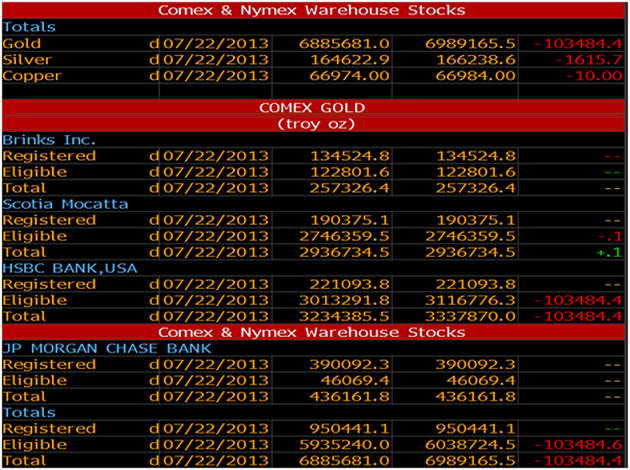The height and width of the screenshot is (470, 630).
Task: Select the Silver totals row label
Action: click(27, 59)
